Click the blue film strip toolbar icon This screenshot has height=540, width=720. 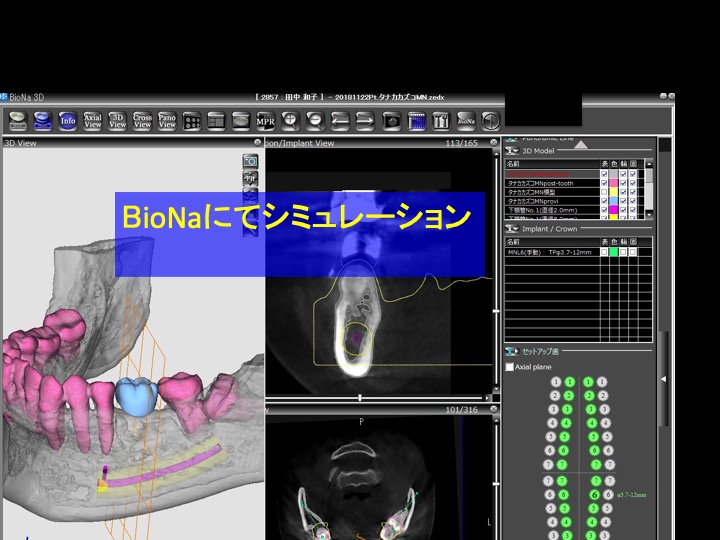click(x=416, y=121)
